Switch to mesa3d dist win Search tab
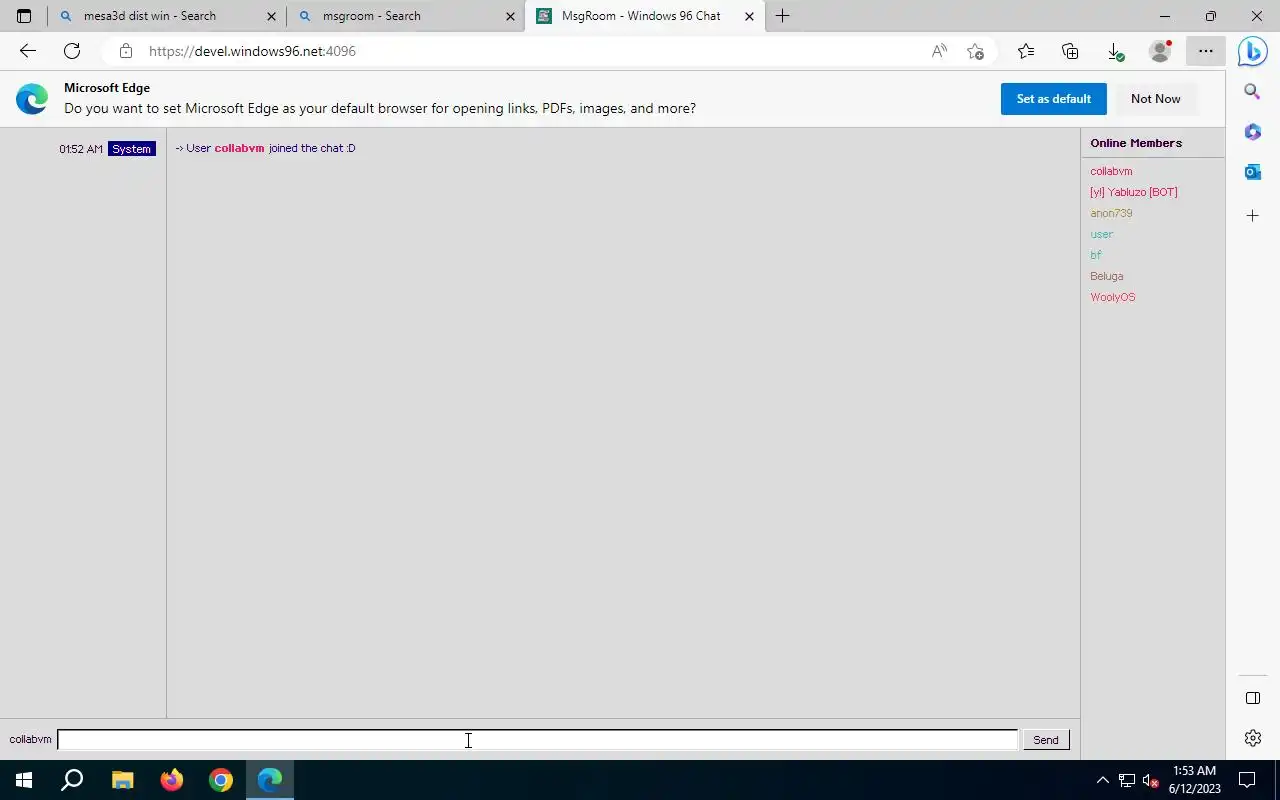The height and width of the screenshot is (800, 1280). coord(167,16)
